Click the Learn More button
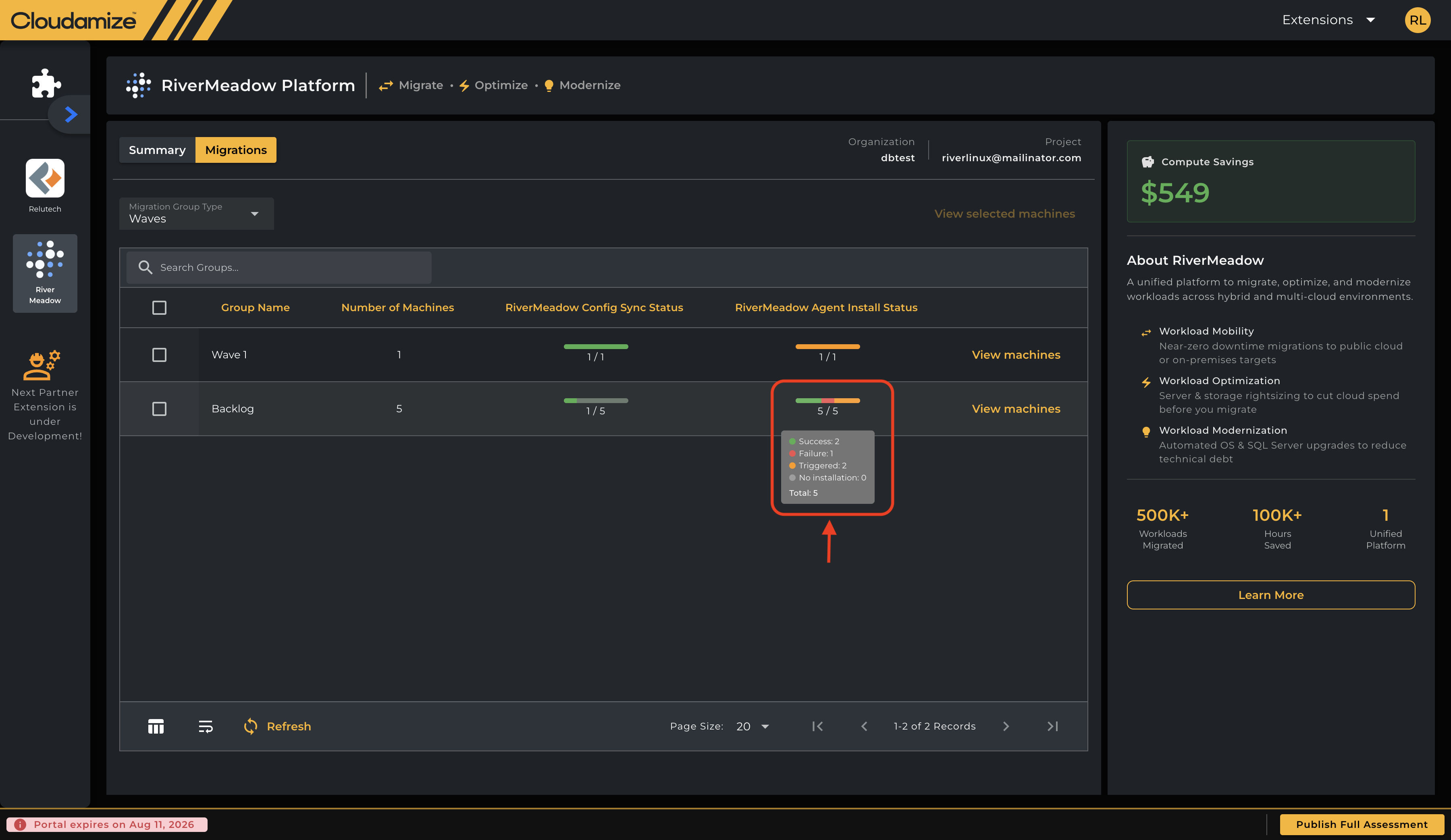Screen dimensions: 1451x840 [x=1271, y=595]
